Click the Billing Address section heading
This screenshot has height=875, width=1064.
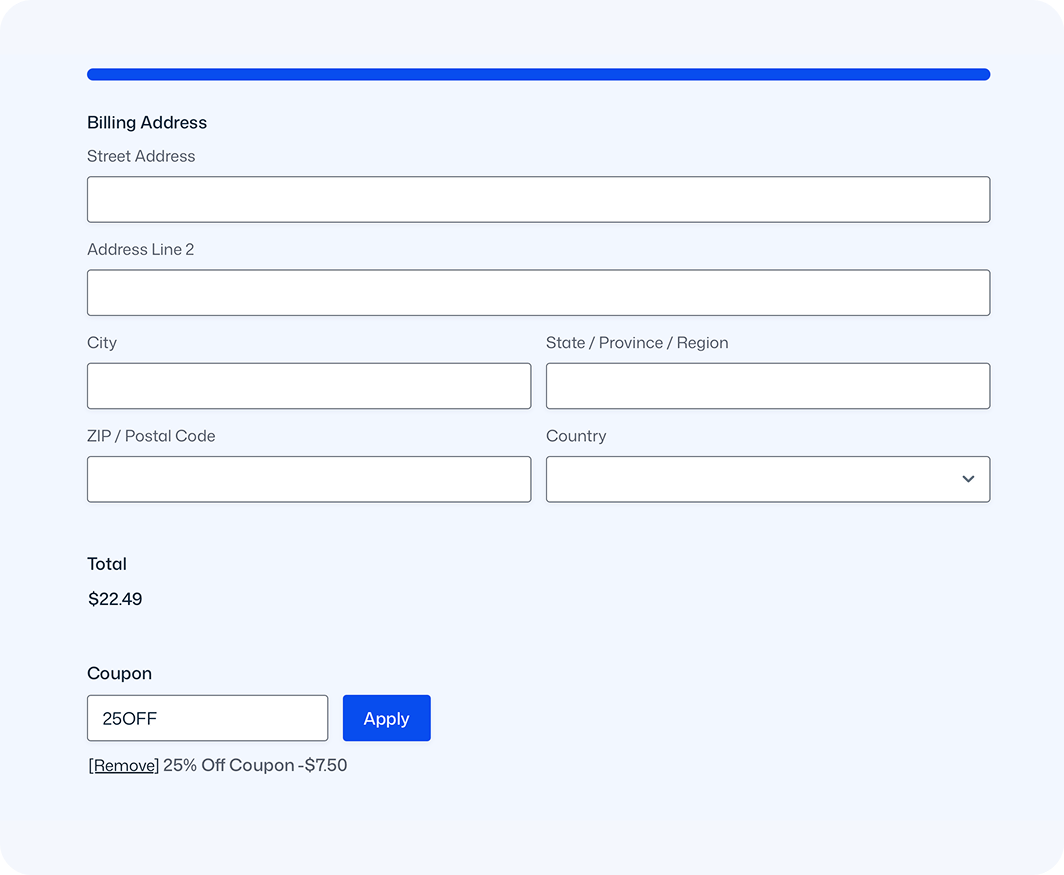pos(147,123)
